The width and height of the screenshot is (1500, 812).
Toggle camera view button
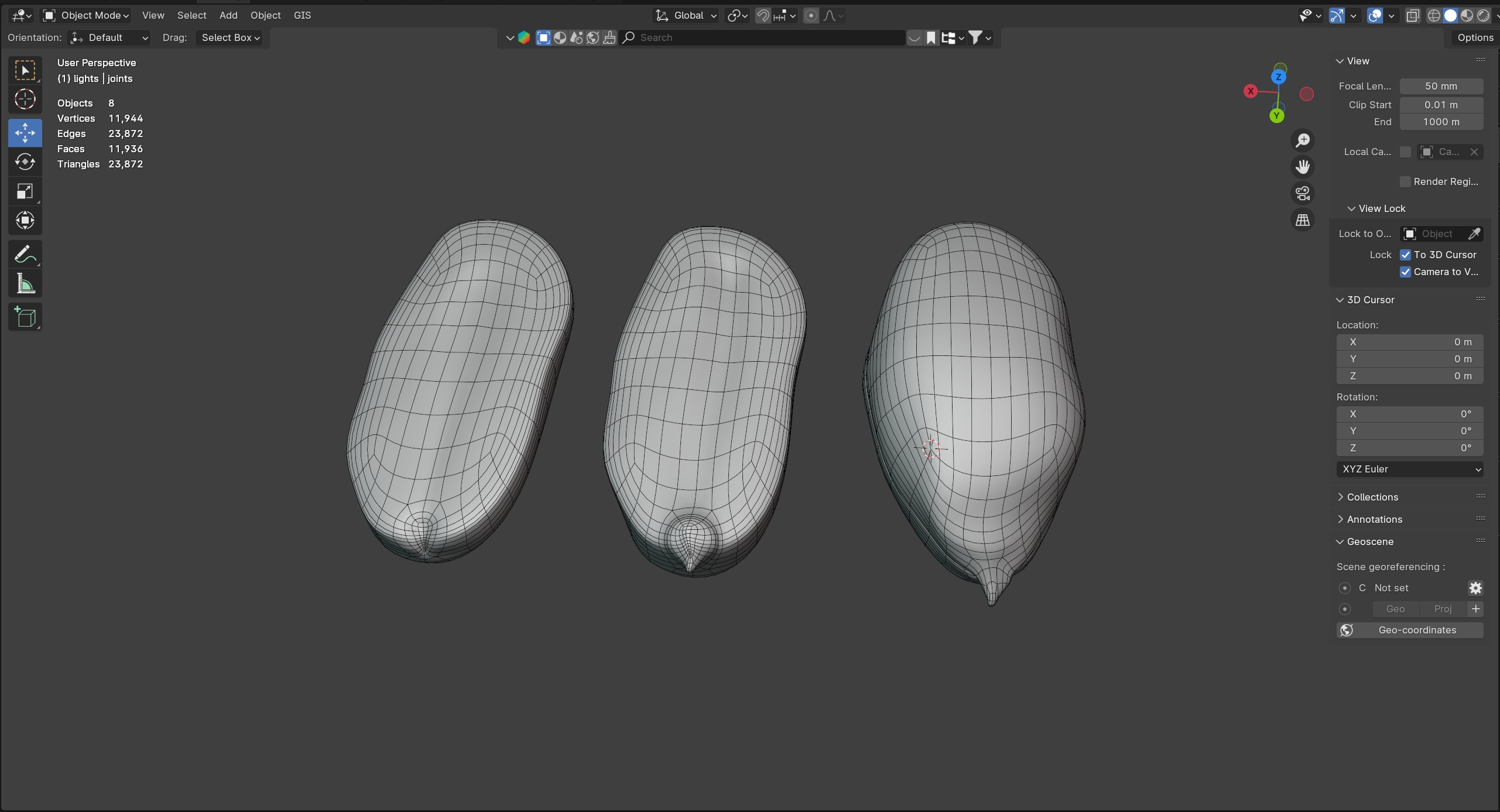point(1303,193)
